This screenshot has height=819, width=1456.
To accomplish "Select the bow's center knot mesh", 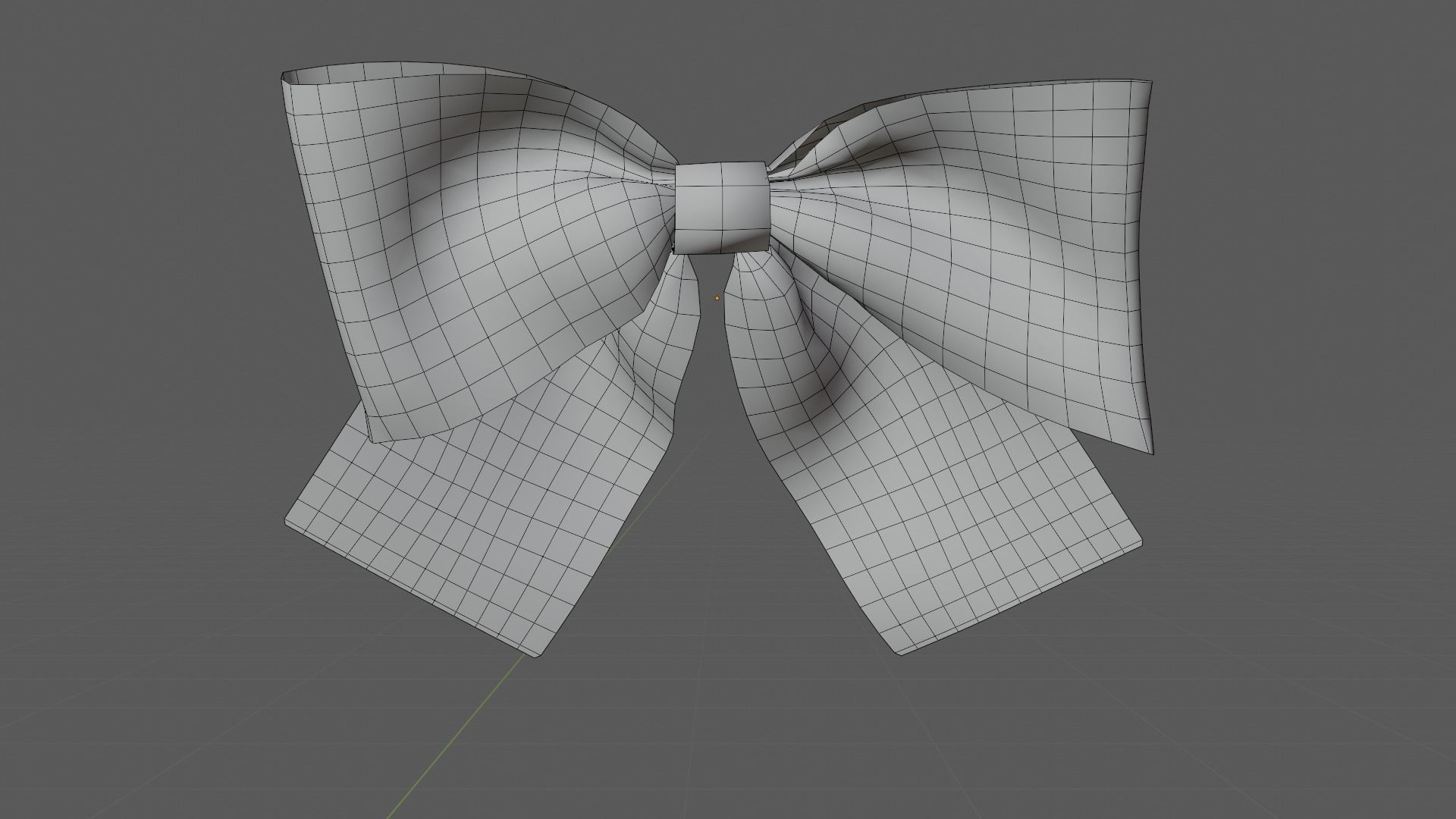I will (721, 207).
